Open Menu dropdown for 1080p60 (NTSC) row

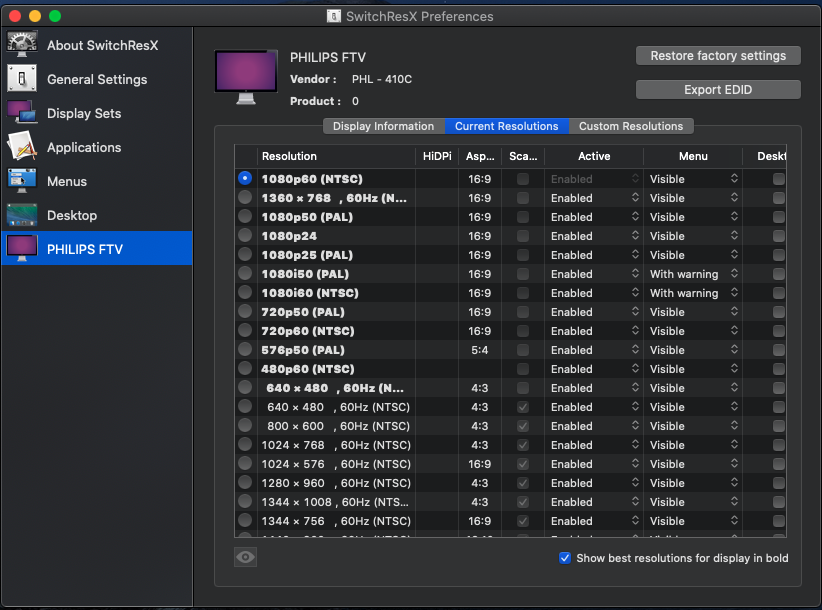coord(693,179)
